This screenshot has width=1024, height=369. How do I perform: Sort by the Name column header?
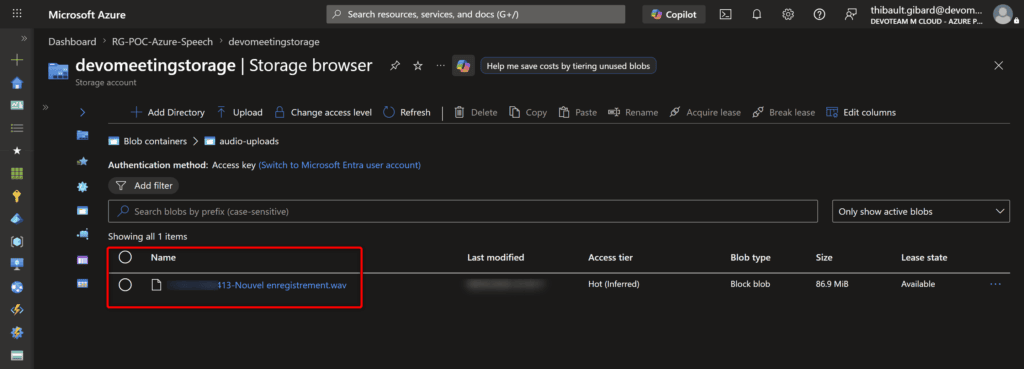point(163,257)
